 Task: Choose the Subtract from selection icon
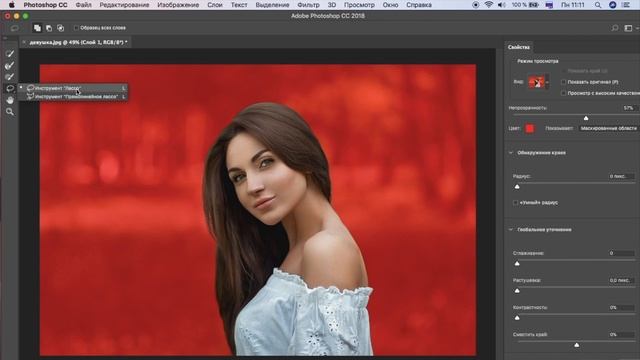pyautogui.click(x=49, y=28)
